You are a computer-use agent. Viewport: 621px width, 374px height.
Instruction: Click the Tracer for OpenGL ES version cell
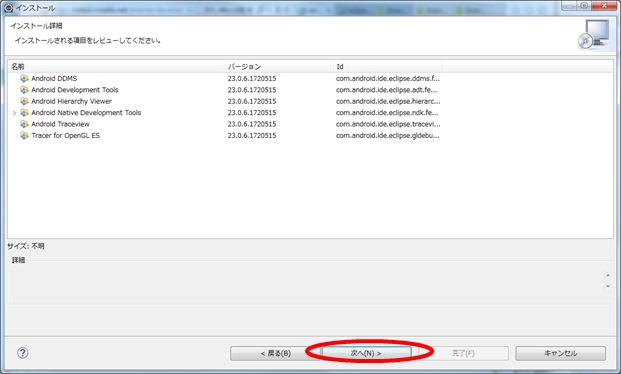(x=252, y=135)
